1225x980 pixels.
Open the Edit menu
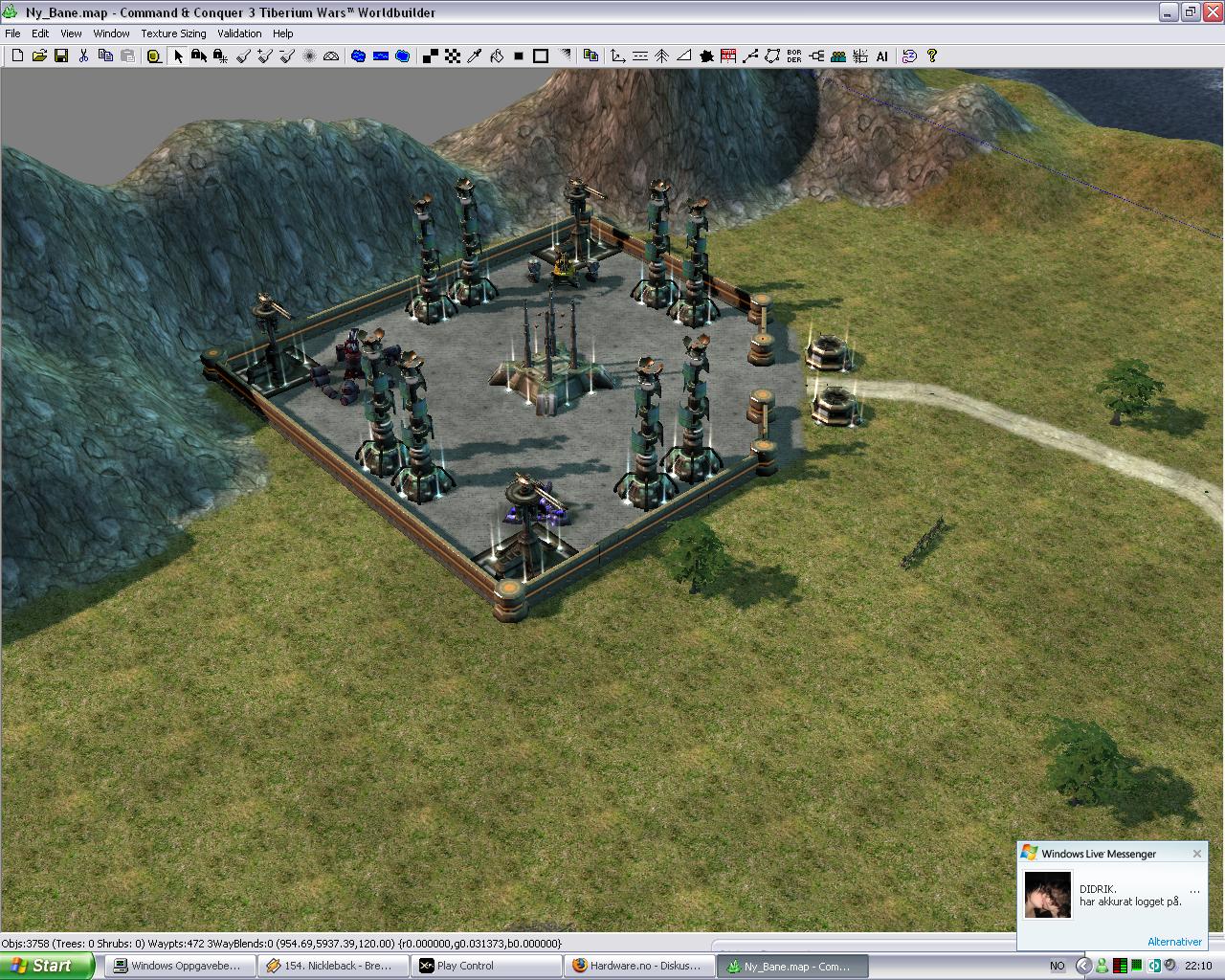point(40,33)
